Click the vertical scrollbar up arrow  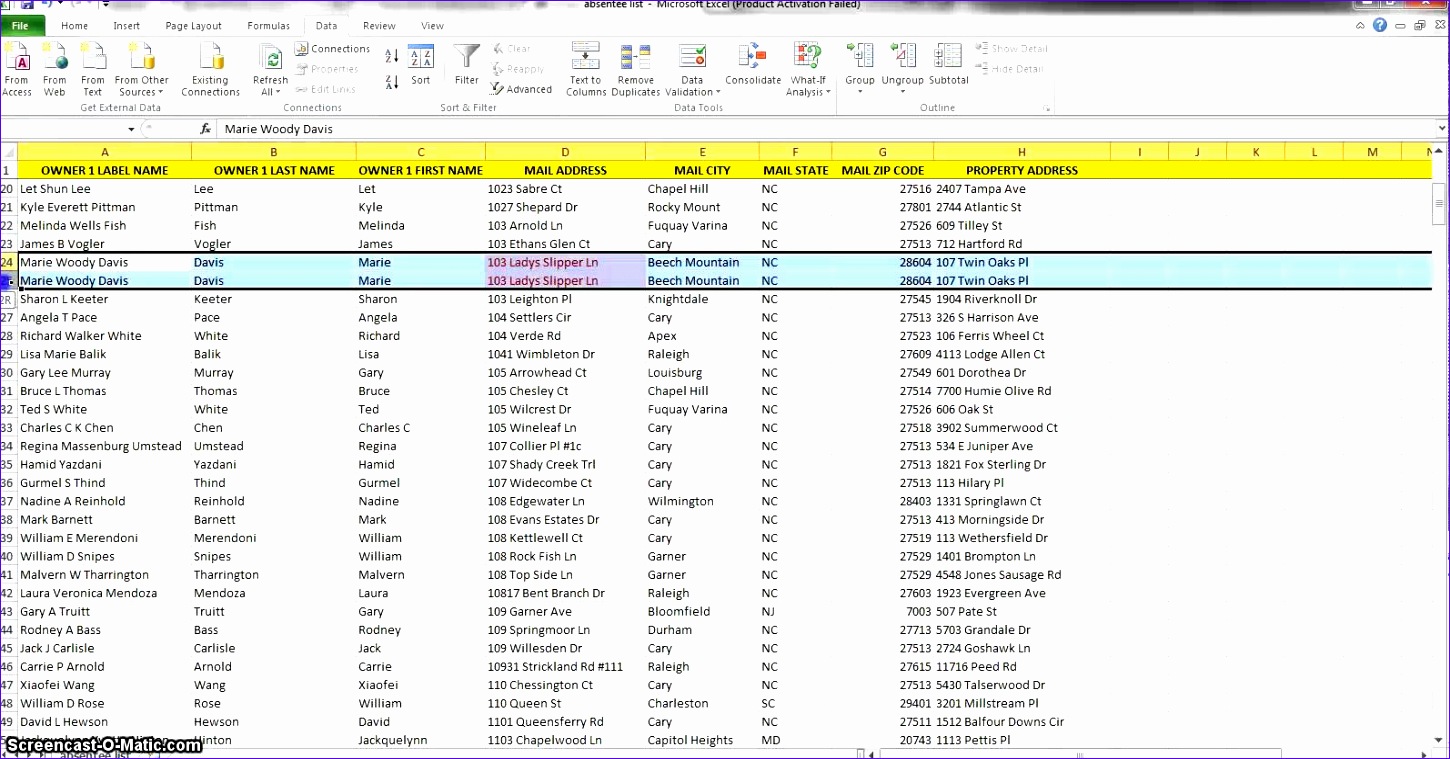(1439, 149)
